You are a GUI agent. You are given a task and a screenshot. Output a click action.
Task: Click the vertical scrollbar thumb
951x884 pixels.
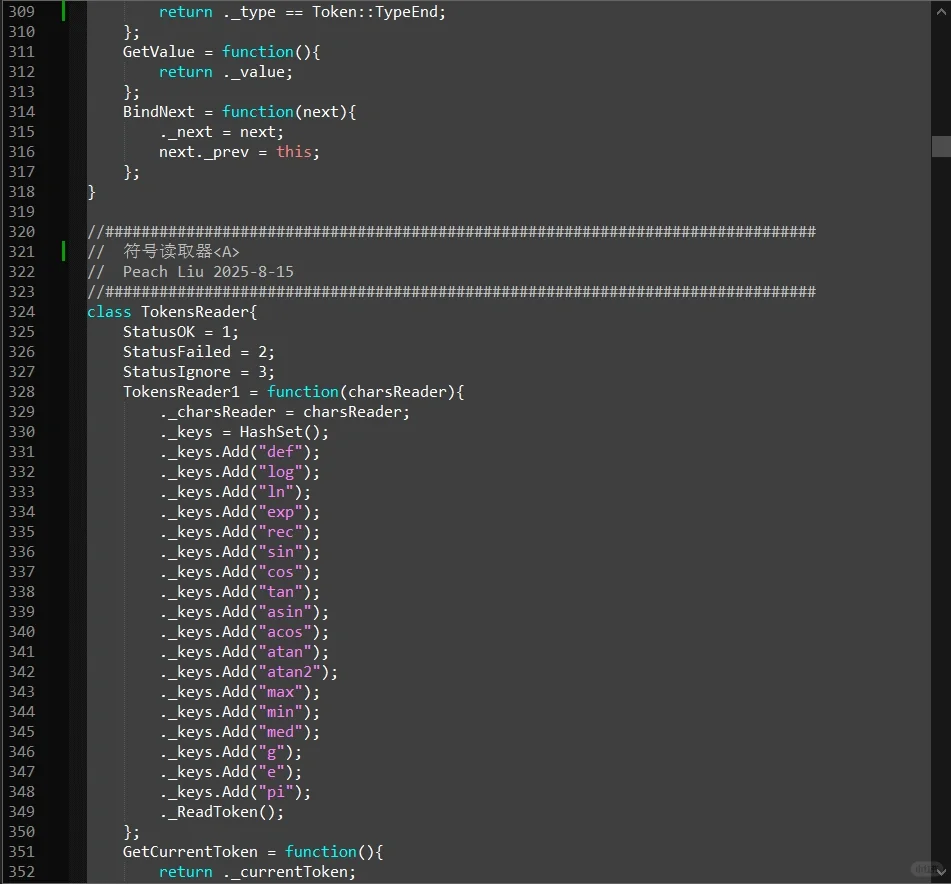pos(941,146)
